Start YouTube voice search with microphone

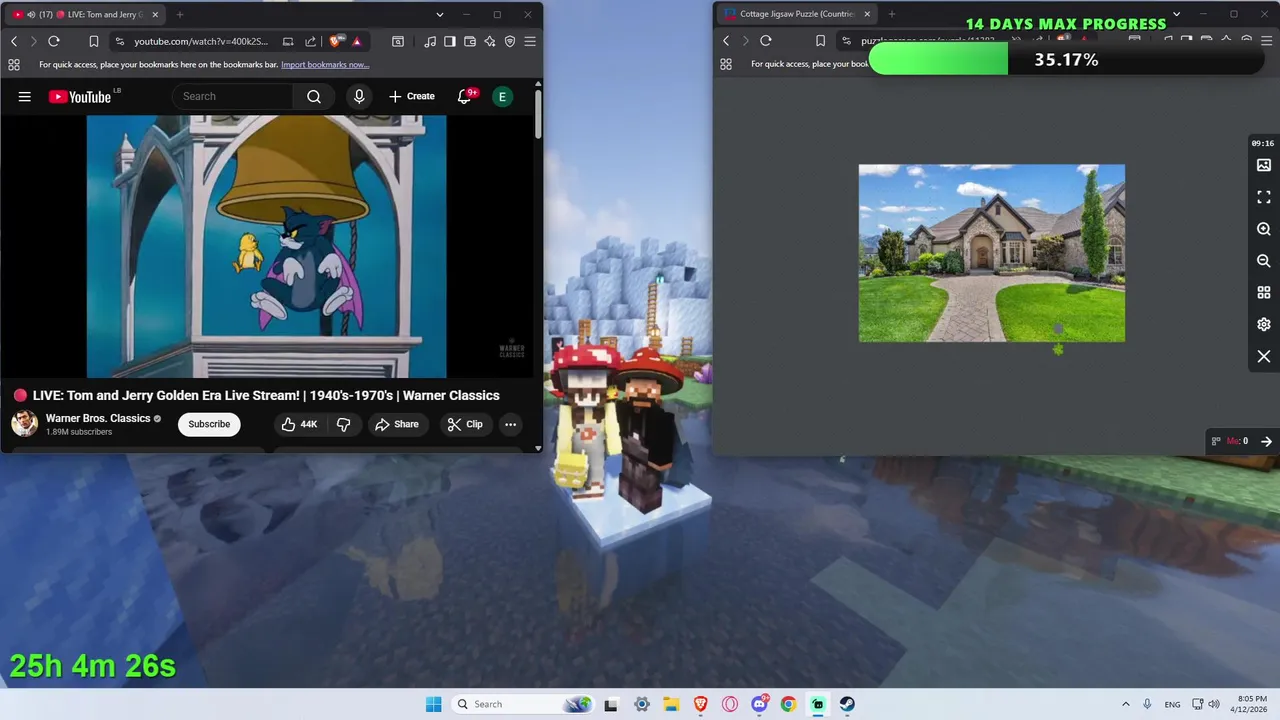tap(359, 96)
